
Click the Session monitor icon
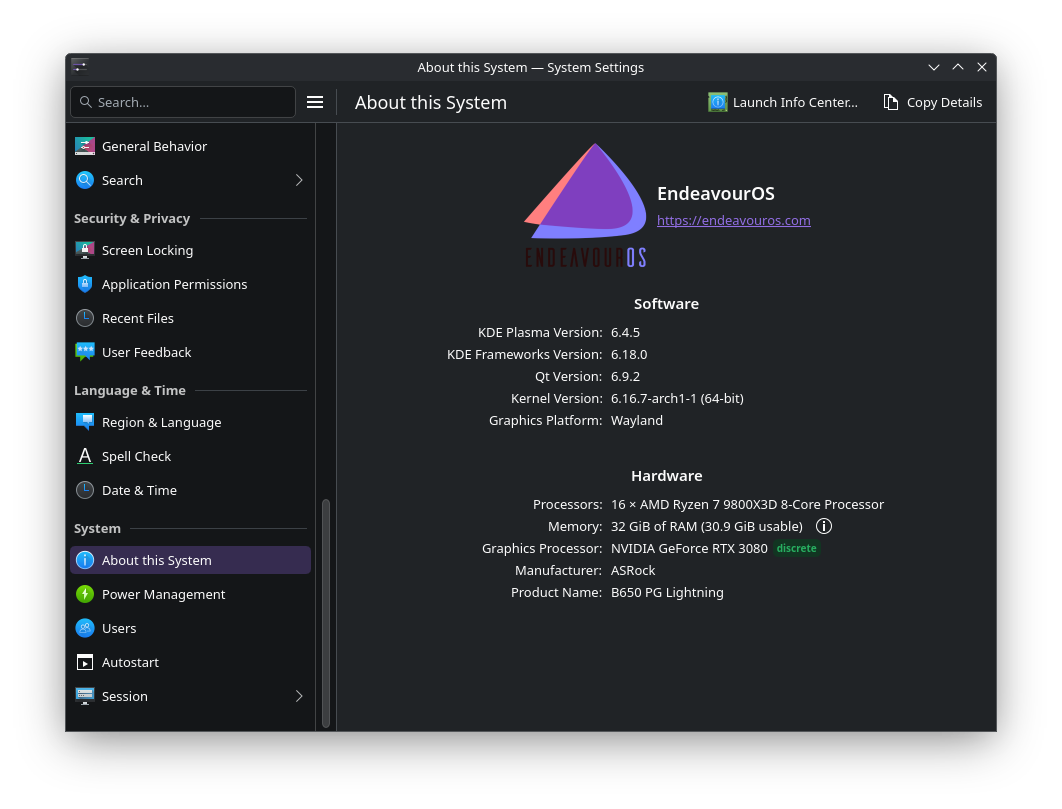coord(85,696)
